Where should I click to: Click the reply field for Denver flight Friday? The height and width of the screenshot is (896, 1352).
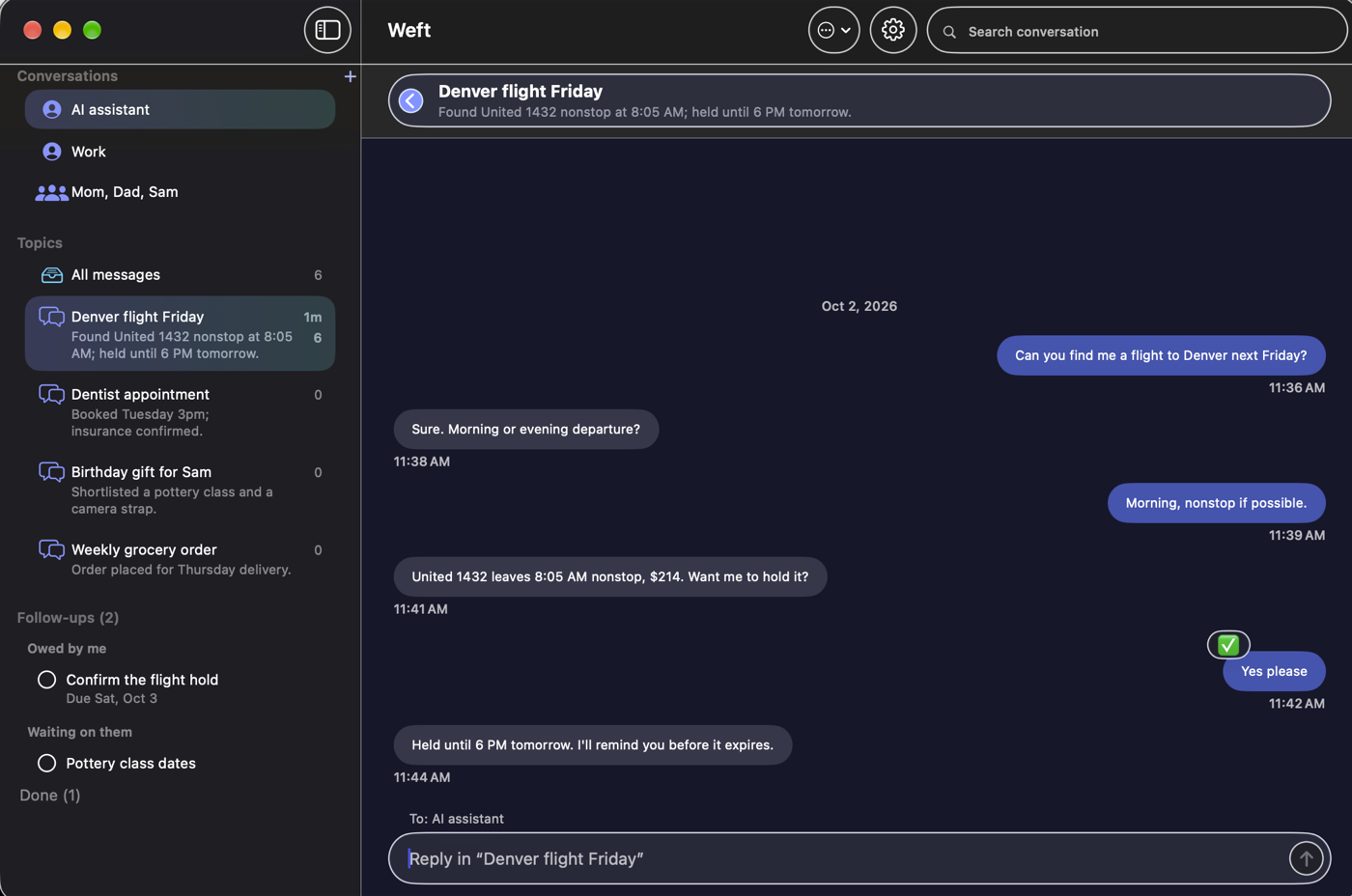859,858
